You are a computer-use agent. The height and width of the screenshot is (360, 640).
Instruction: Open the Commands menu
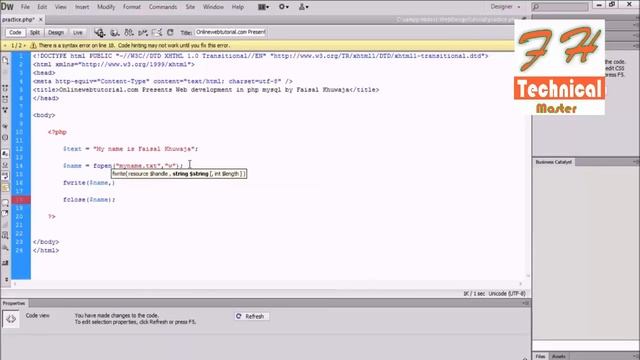[163, 7]
